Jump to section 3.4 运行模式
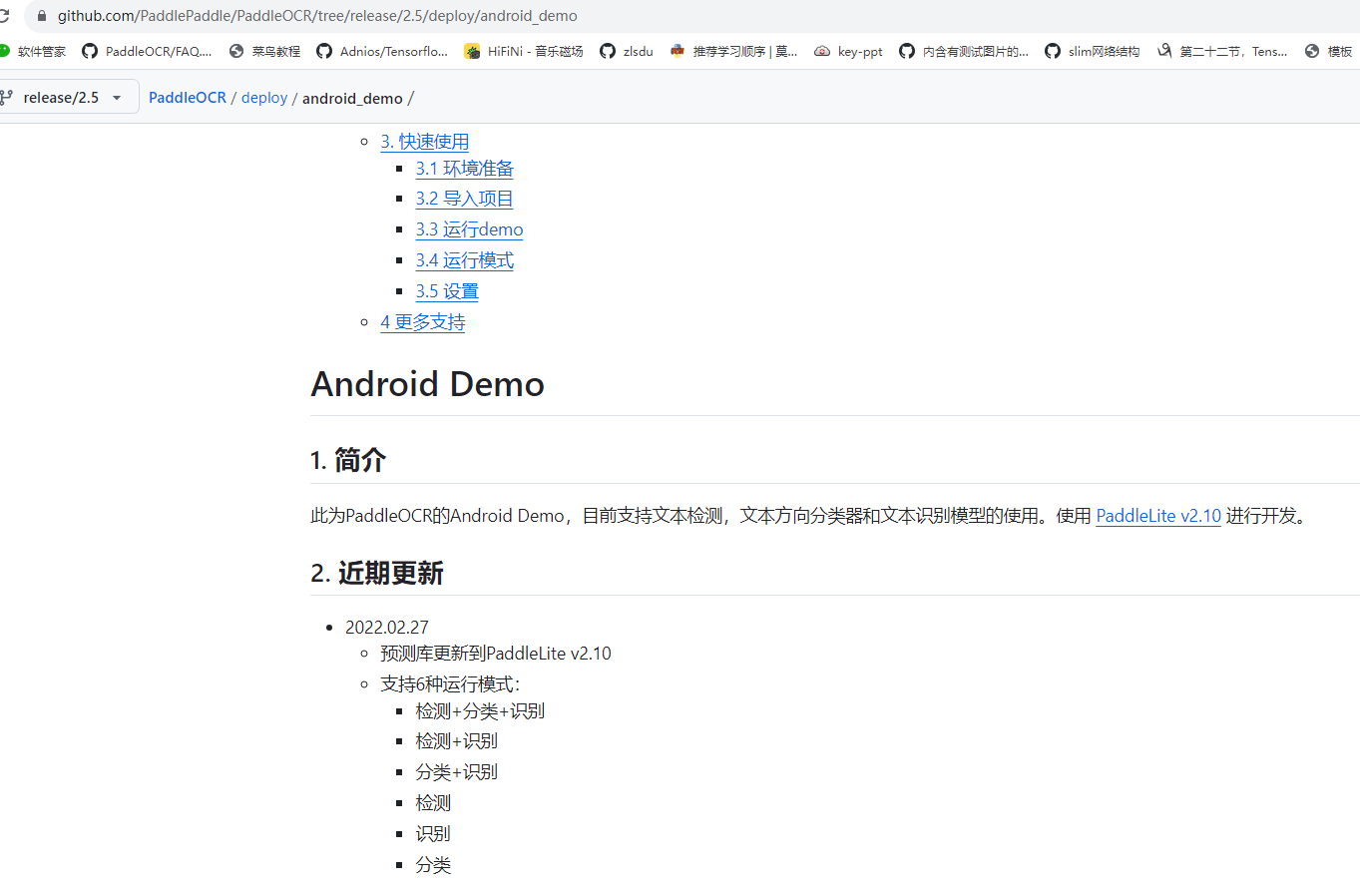The width and height of the screenshot is (1360, 896). (464, 260)
